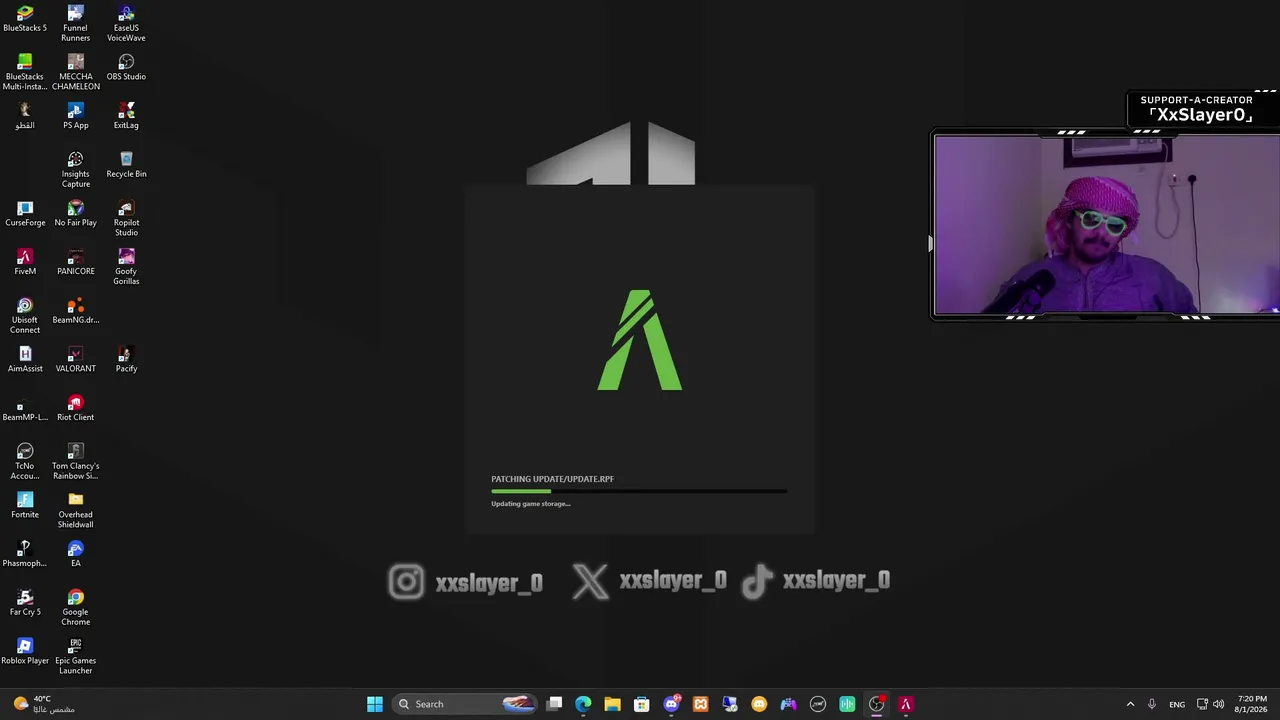Click the EA app desktop icon

click(76, 555)
